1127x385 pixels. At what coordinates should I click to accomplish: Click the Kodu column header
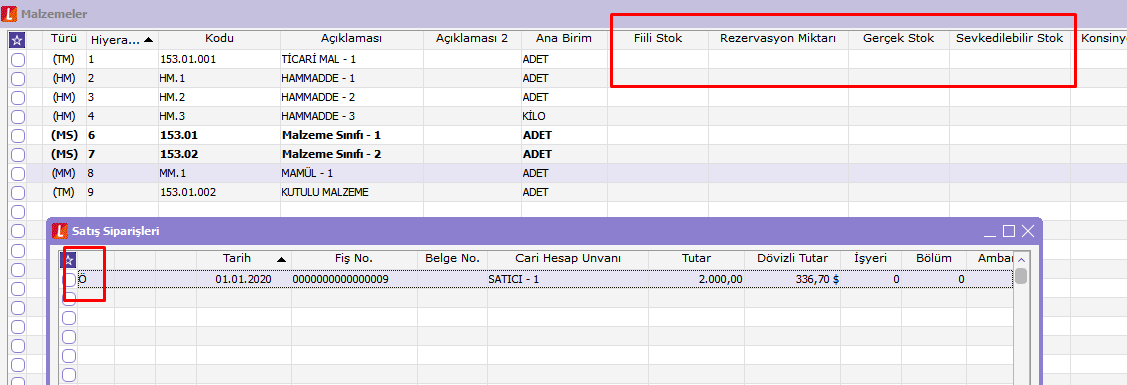218,39
